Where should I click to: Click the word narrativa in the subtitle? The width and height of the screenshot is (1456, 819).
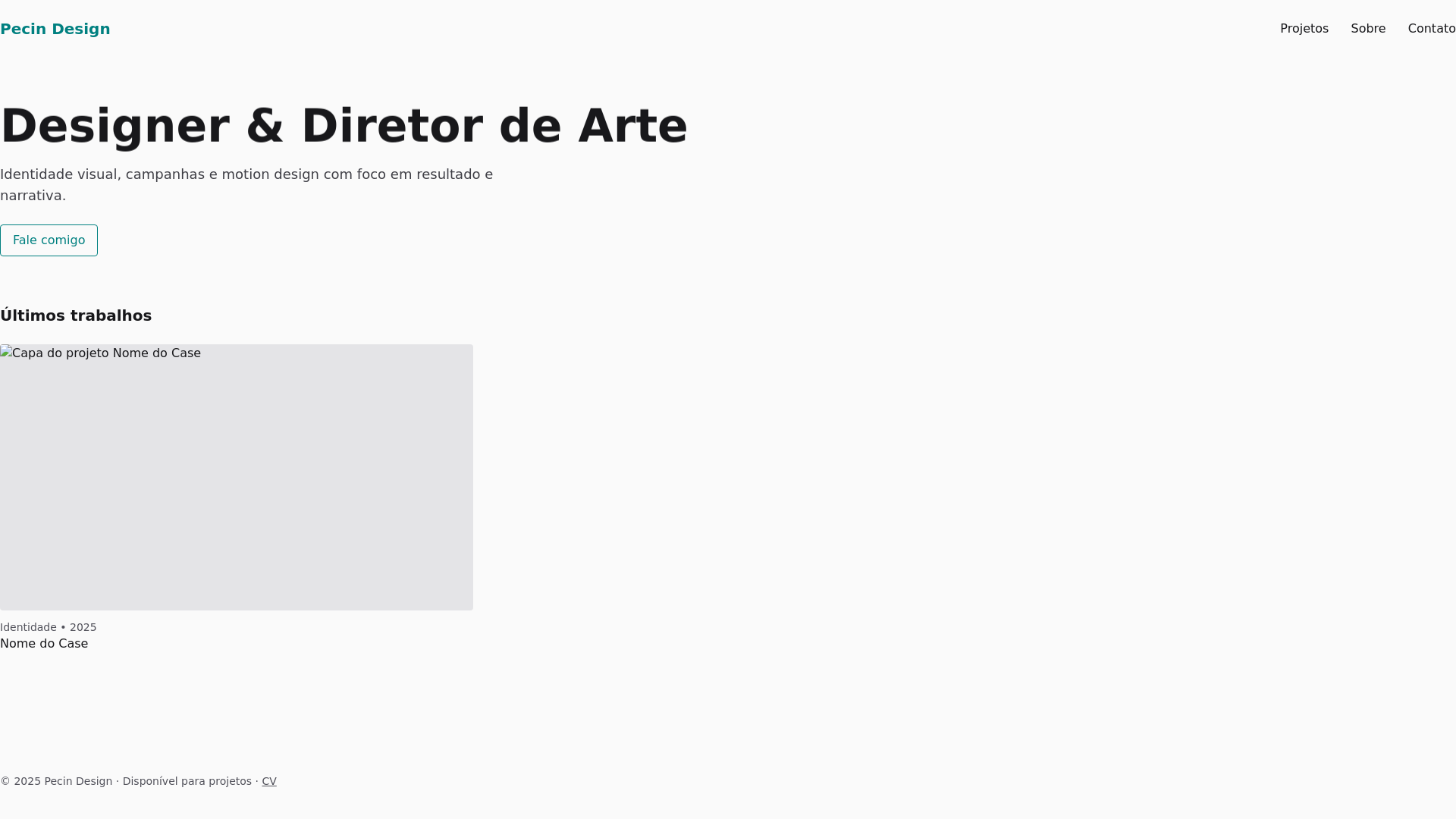(31, 196)
